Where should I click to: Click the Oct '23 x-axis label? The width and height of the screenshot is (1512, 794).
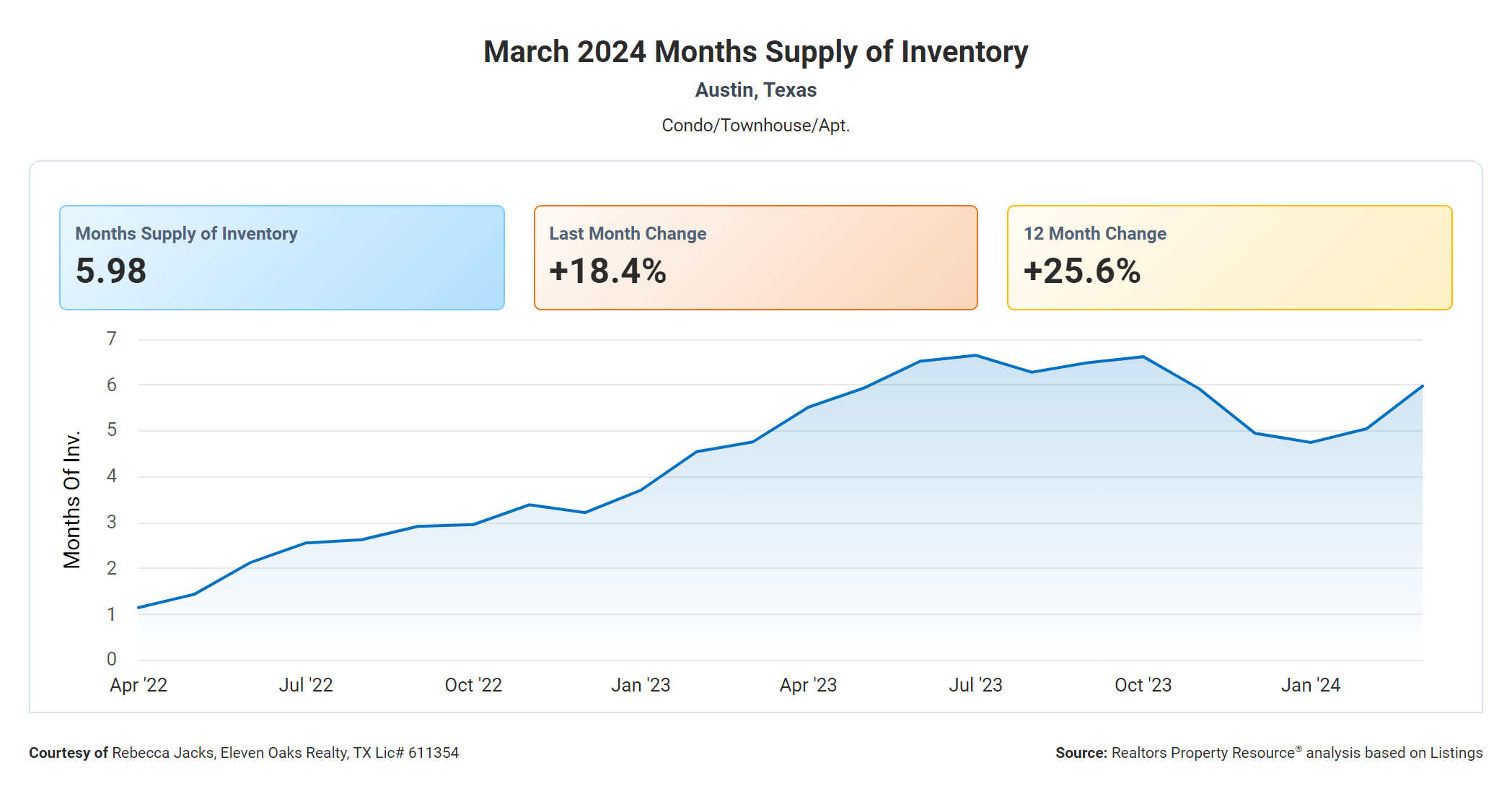[1143, 685]
